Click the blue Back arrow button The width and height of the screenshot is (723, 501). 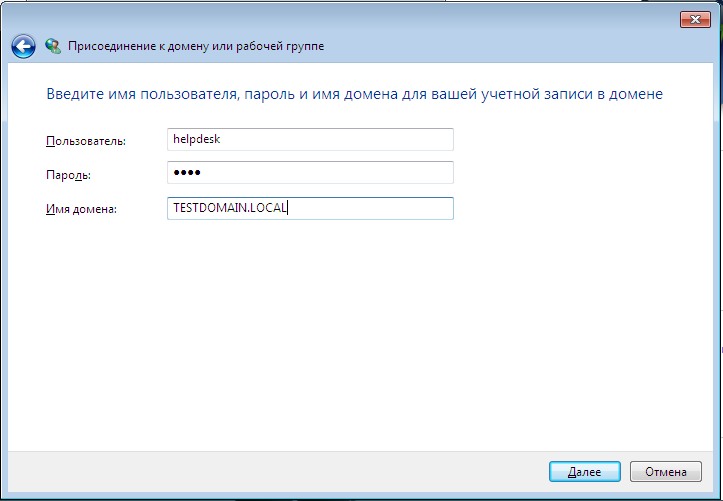click(23, 46)
